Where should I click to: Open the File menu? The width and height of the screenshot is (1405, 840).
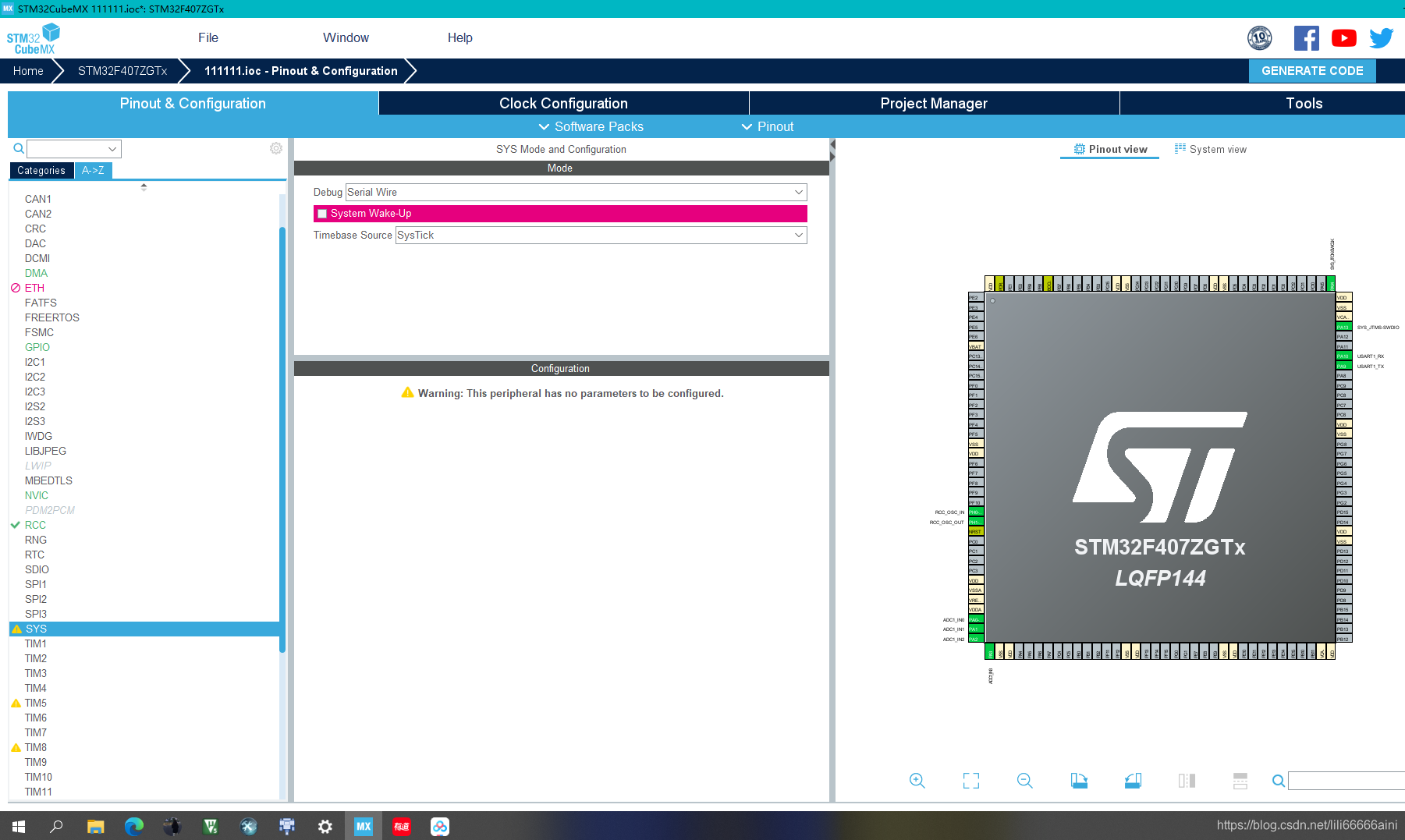click(x=208, y=37)
